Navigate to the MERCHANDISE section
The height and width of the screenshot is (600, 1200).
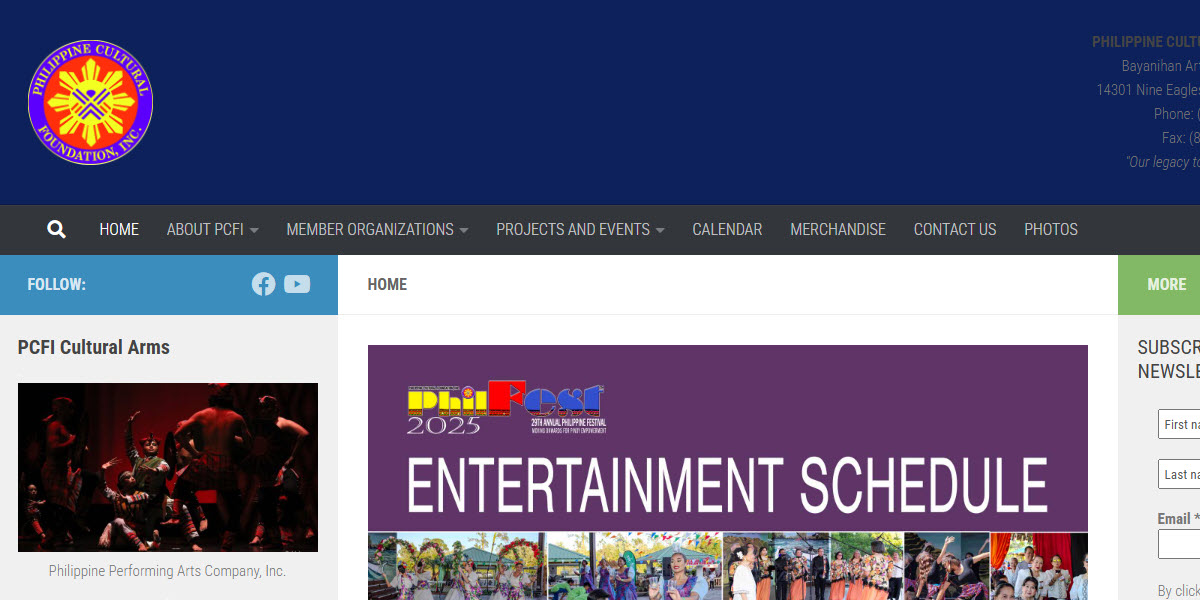point(838,229)
